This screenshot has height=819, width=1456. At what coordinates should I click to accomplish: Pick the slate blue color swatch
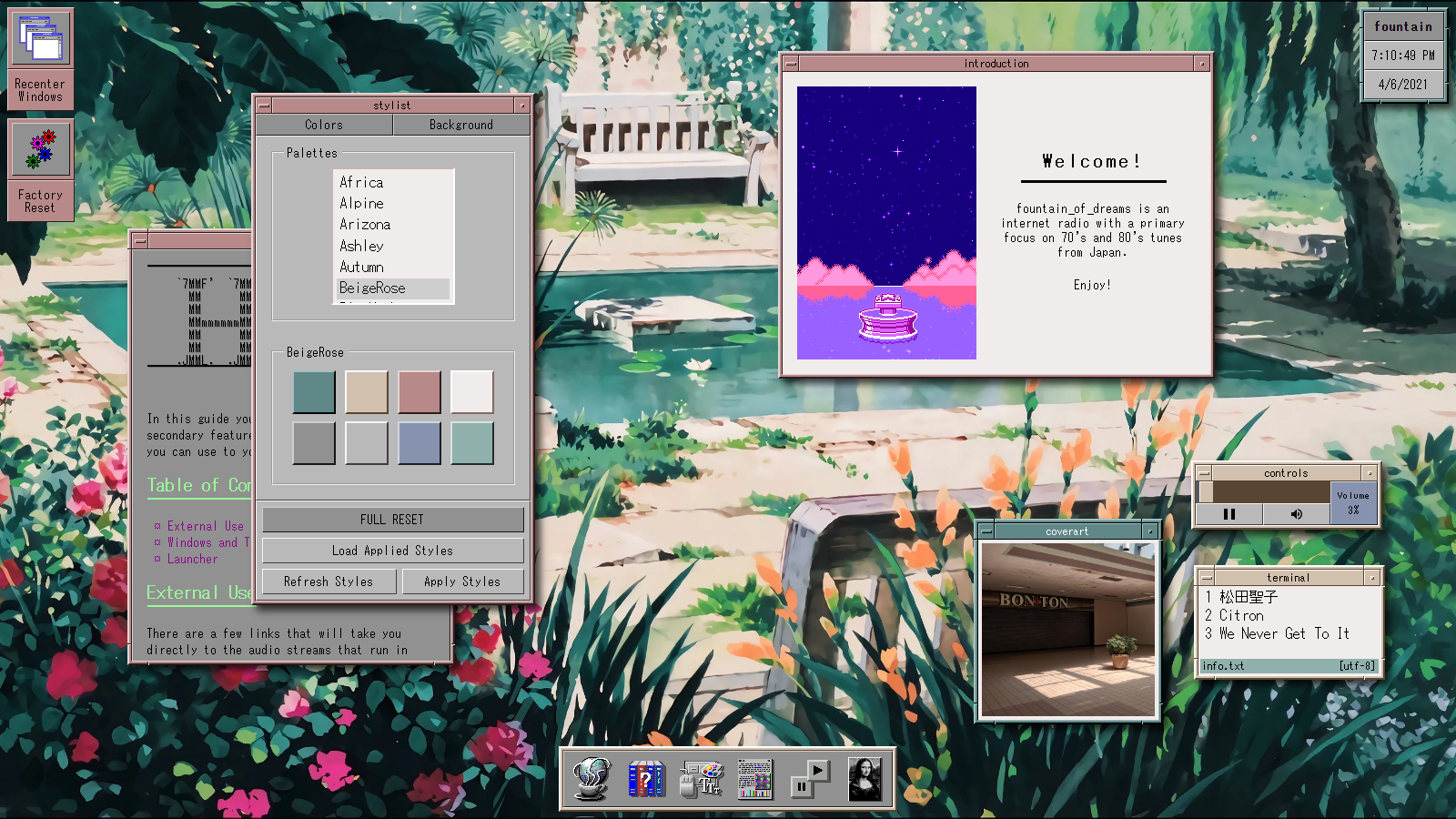pos(420,443)
